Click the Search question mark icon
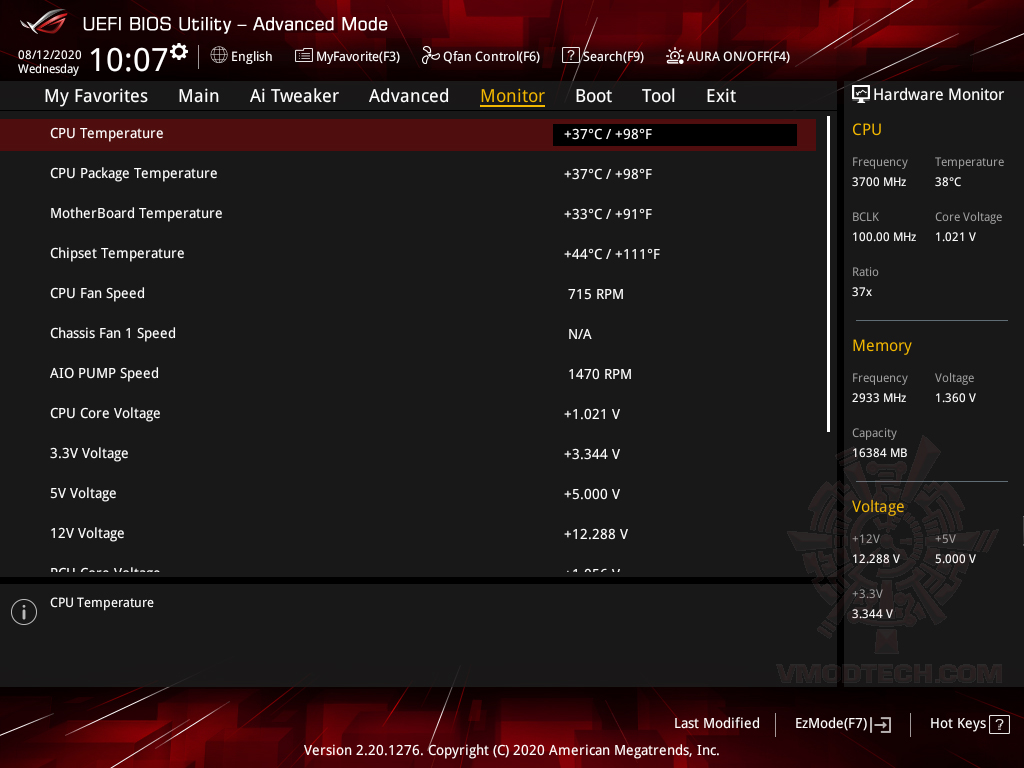Screen dimensions: 1024x768 pos(570,56)
